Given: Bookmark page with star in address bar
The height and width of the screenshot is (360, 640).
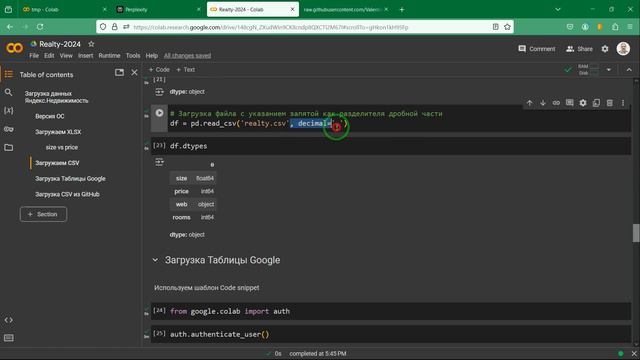Looking at the screenshot, I should [x=507, y=27].
